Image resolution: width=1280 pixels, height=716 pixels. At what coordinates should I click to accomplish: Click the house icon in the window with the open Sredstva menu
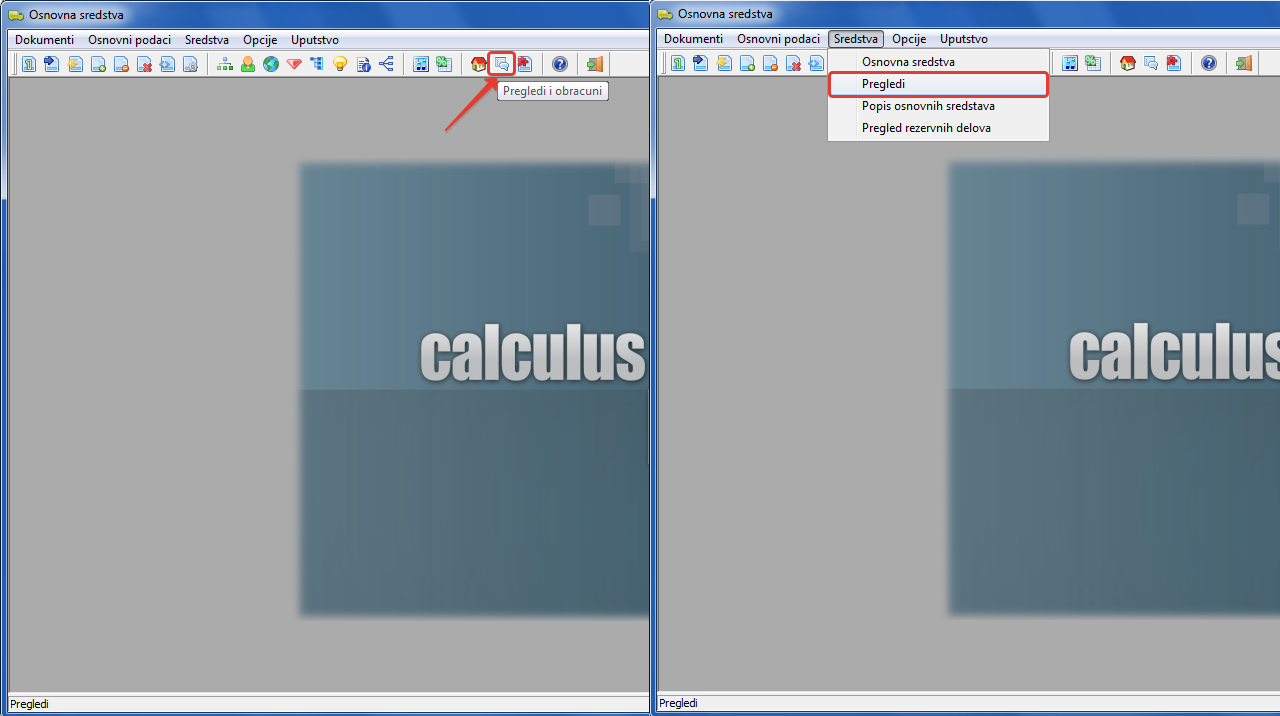[x=1128, y=63]
